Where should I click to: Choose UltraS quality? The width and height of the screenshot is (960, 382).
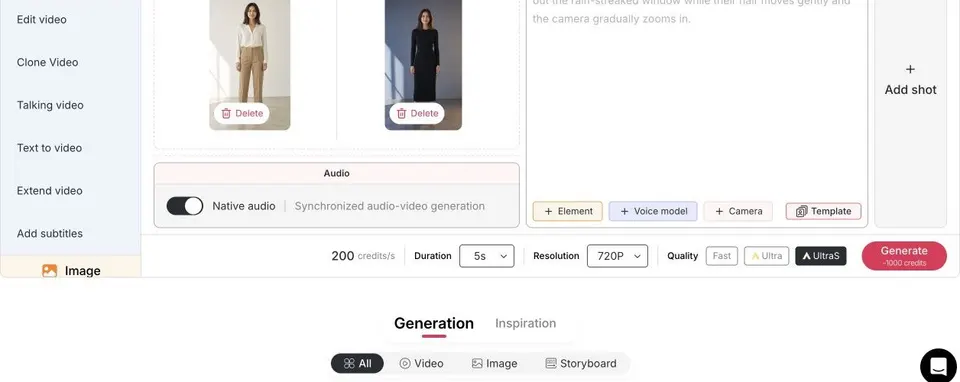(820, 256)
